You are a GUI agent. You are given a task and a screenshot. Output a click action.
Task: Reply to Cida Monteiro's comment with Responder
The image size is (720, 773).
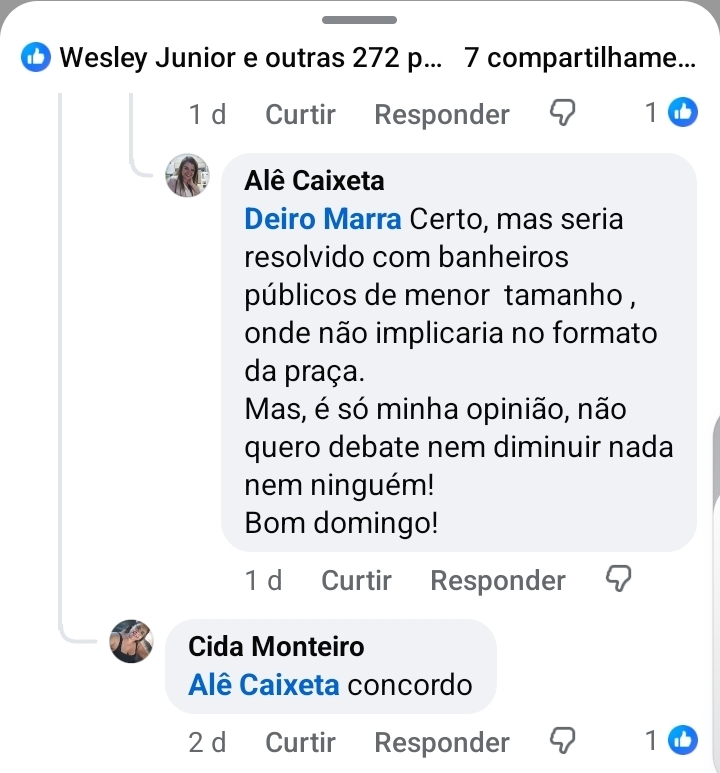pos(441,743)
